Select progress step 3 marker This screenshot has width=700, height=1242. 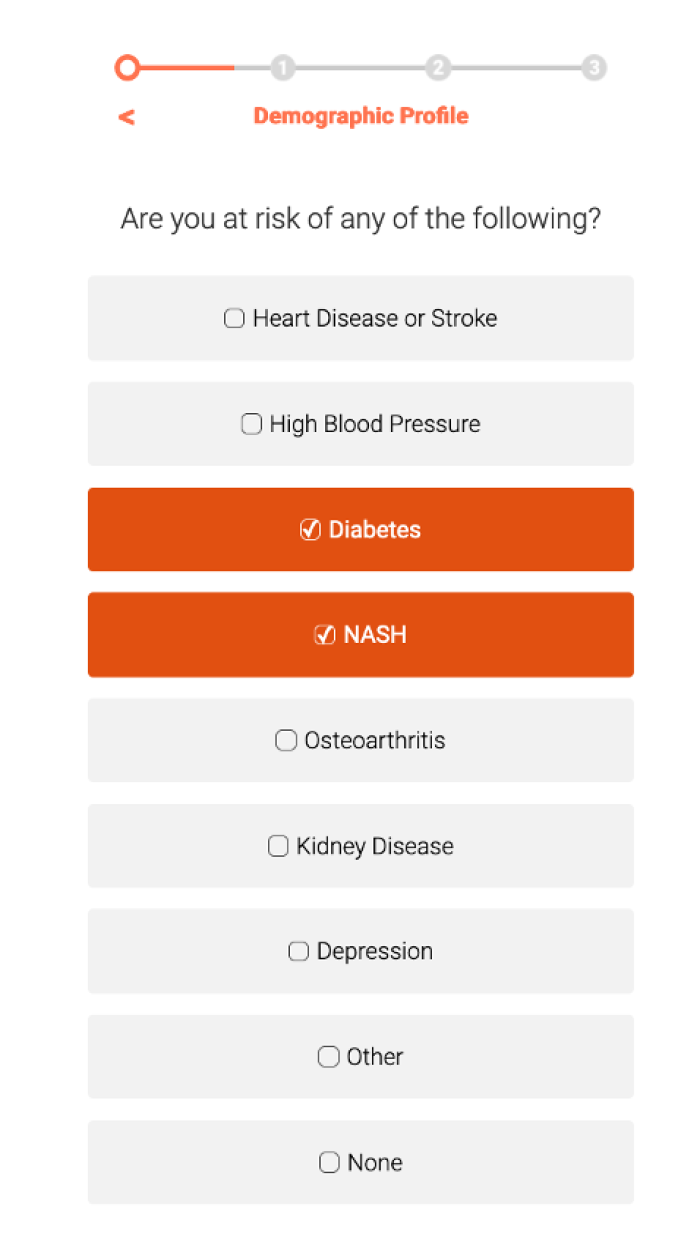pyautogui.click(x=594, y=67)
